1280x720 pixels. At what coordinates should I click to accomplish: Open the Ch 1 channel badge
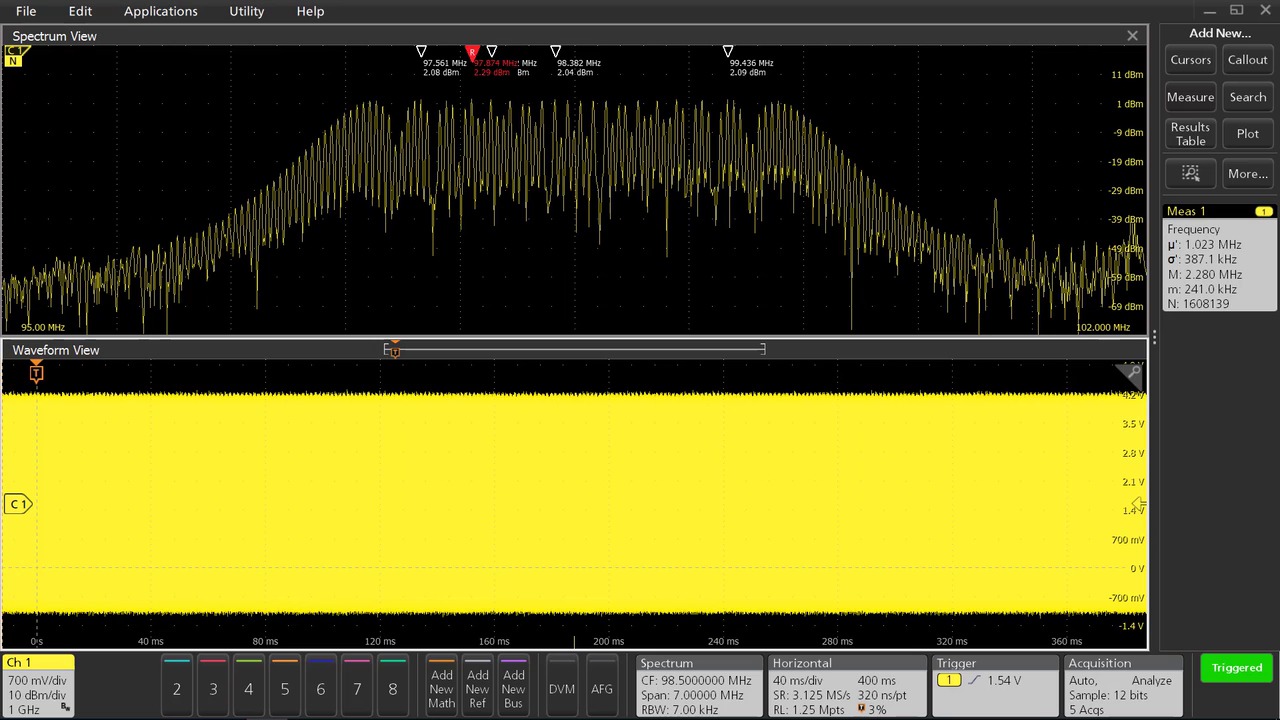38,685
